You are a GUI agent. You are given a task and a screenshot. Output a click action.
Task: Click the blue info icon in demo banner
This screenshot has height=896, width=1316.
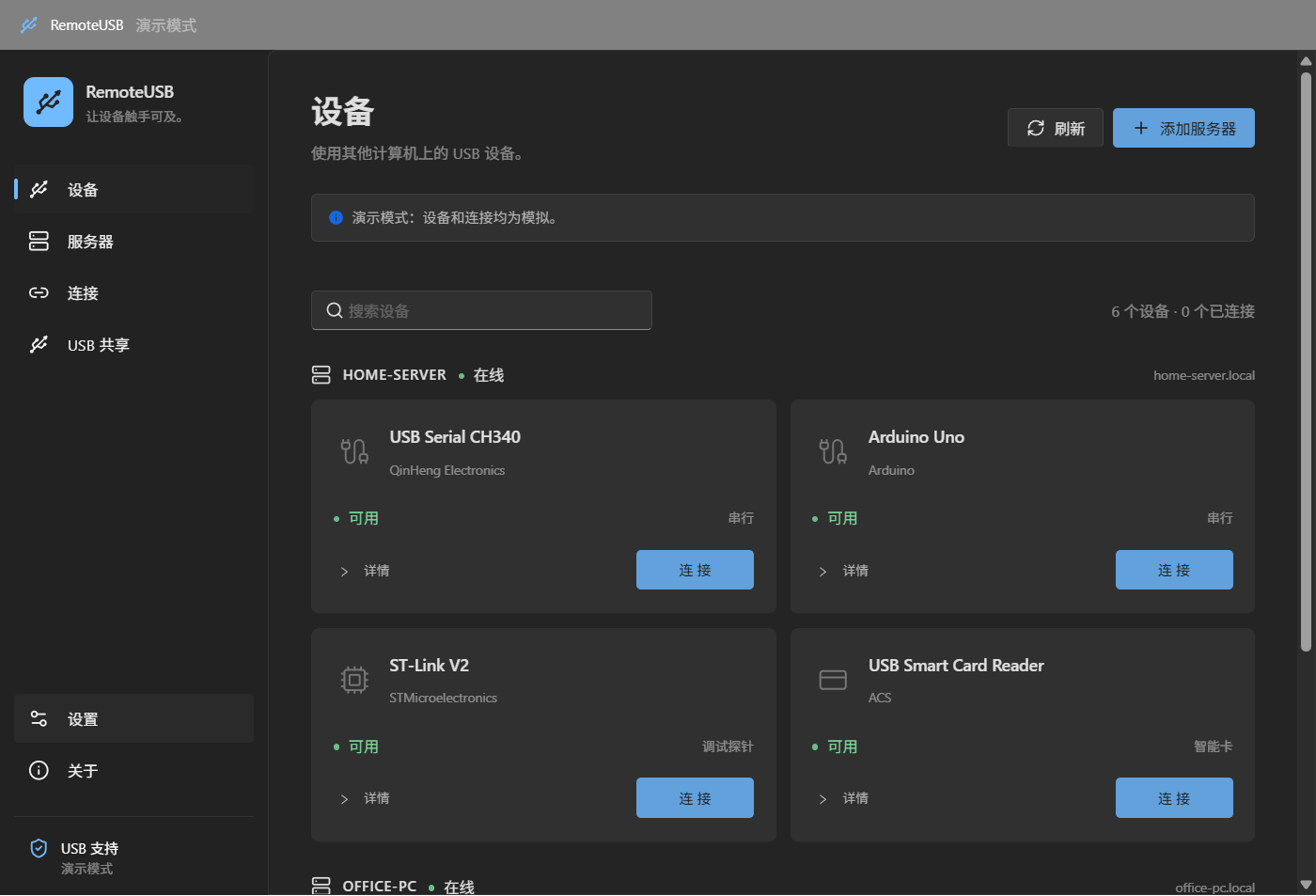(x=336, y=217)
